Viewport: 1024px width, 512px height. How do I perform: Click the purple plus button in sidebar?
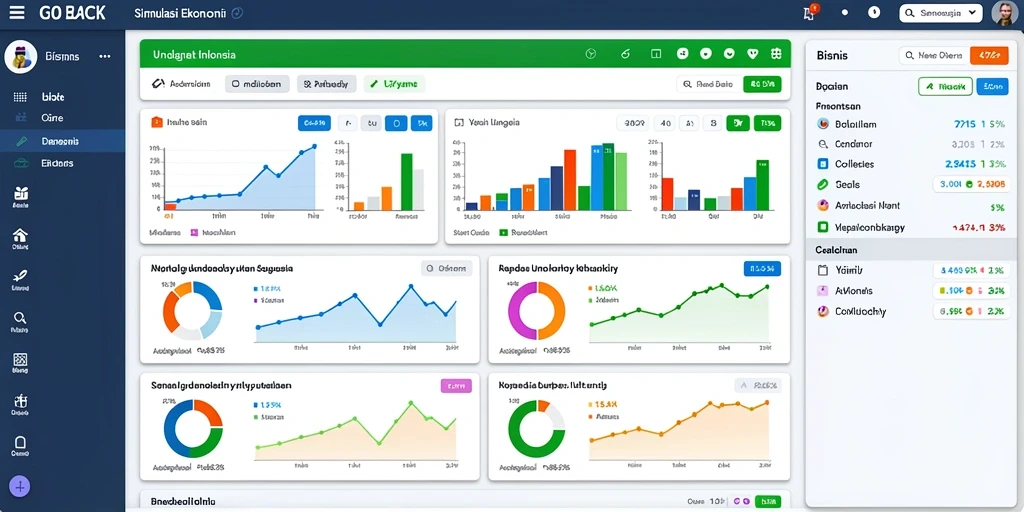click(x=20, y=487)
